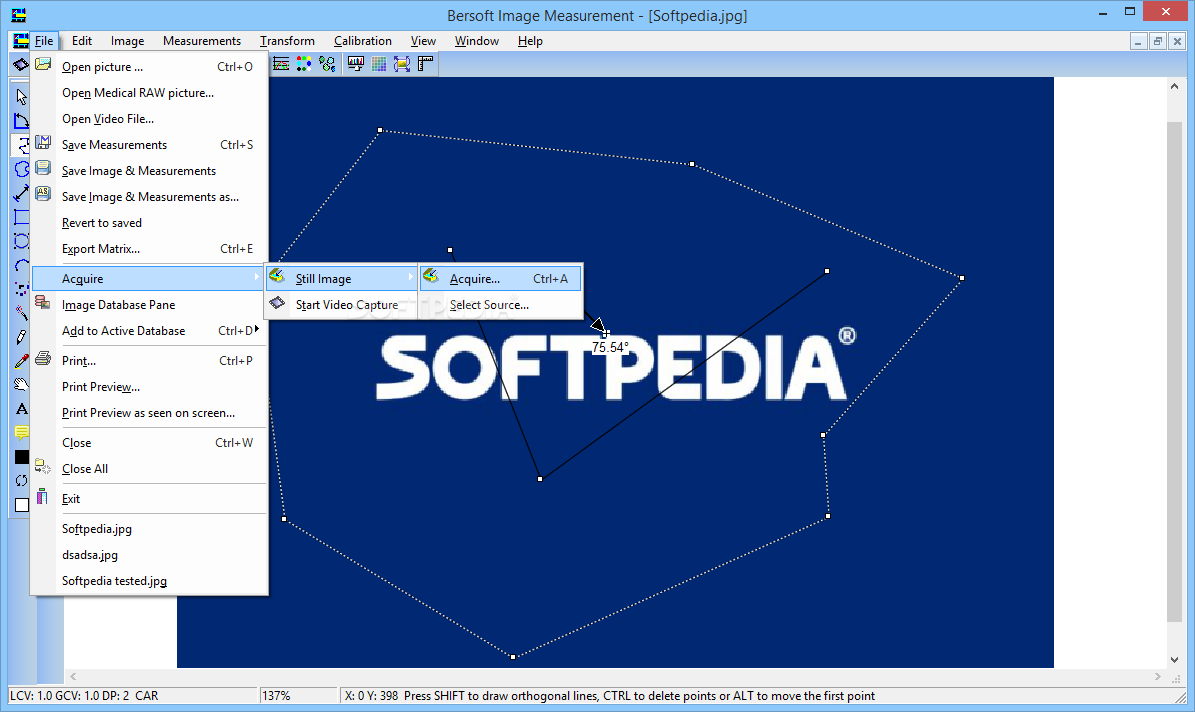Screen dimensions: 1195x712
Task: Expand the Acquire submenu arrow
Action: (x=257, y=277)
